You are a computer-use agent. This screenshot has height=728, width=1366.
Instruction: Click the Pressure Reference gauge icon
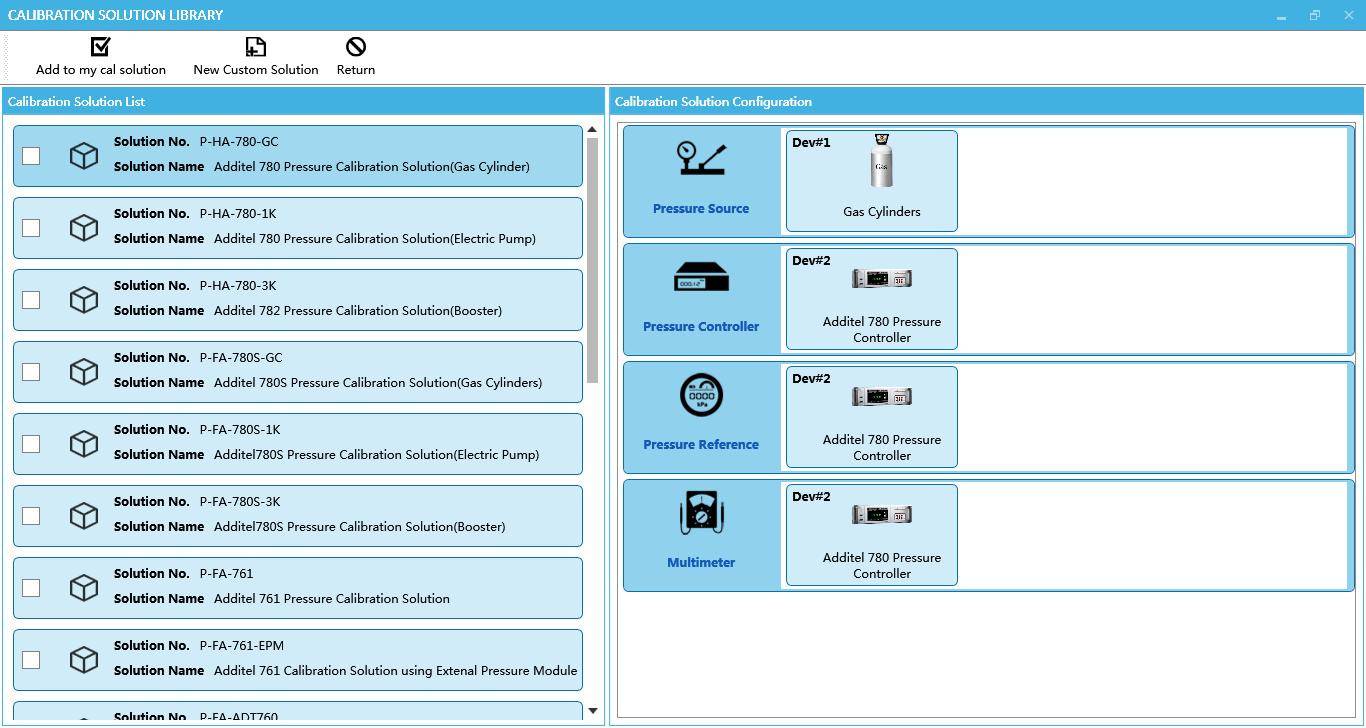(x=701, y=395)
